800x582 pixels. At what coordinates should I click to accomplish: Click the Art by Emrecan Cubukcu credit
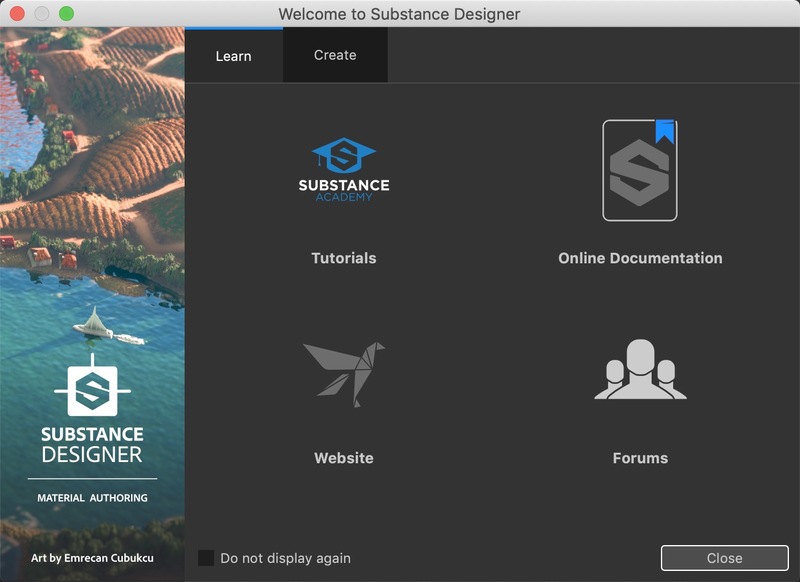coord(92,558)
